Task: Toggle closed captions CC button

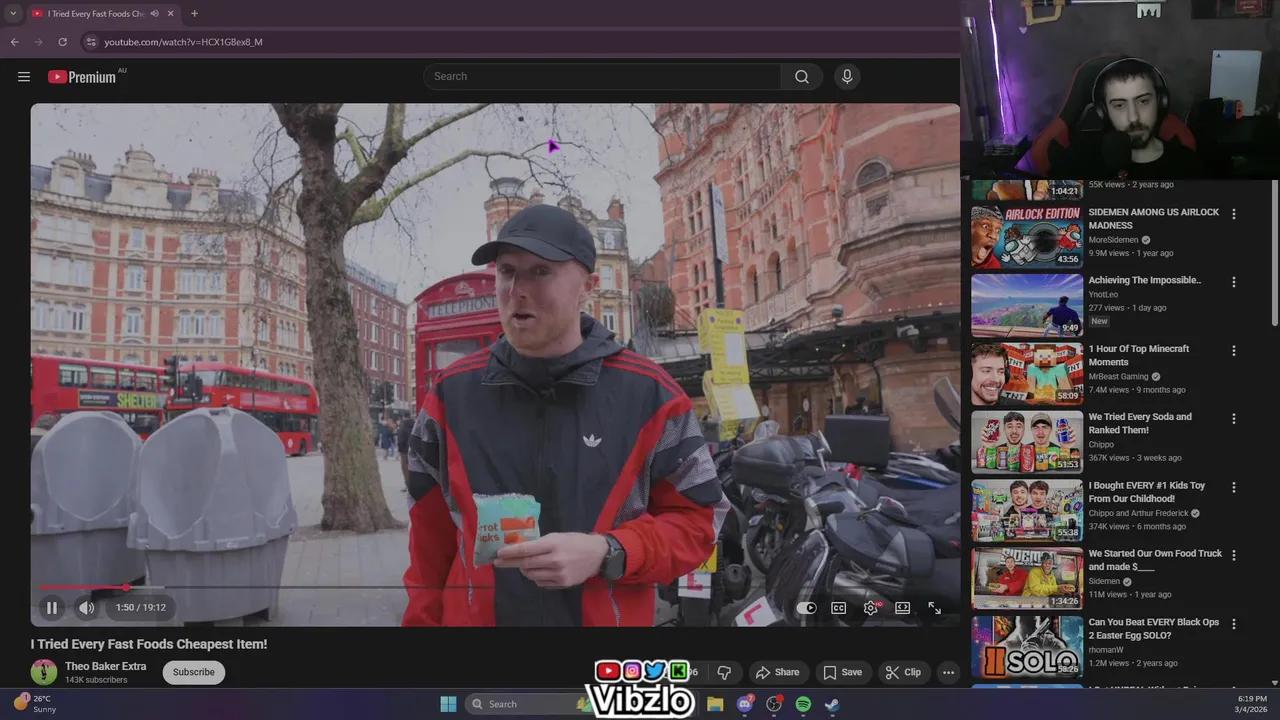Action: point(839,608)
